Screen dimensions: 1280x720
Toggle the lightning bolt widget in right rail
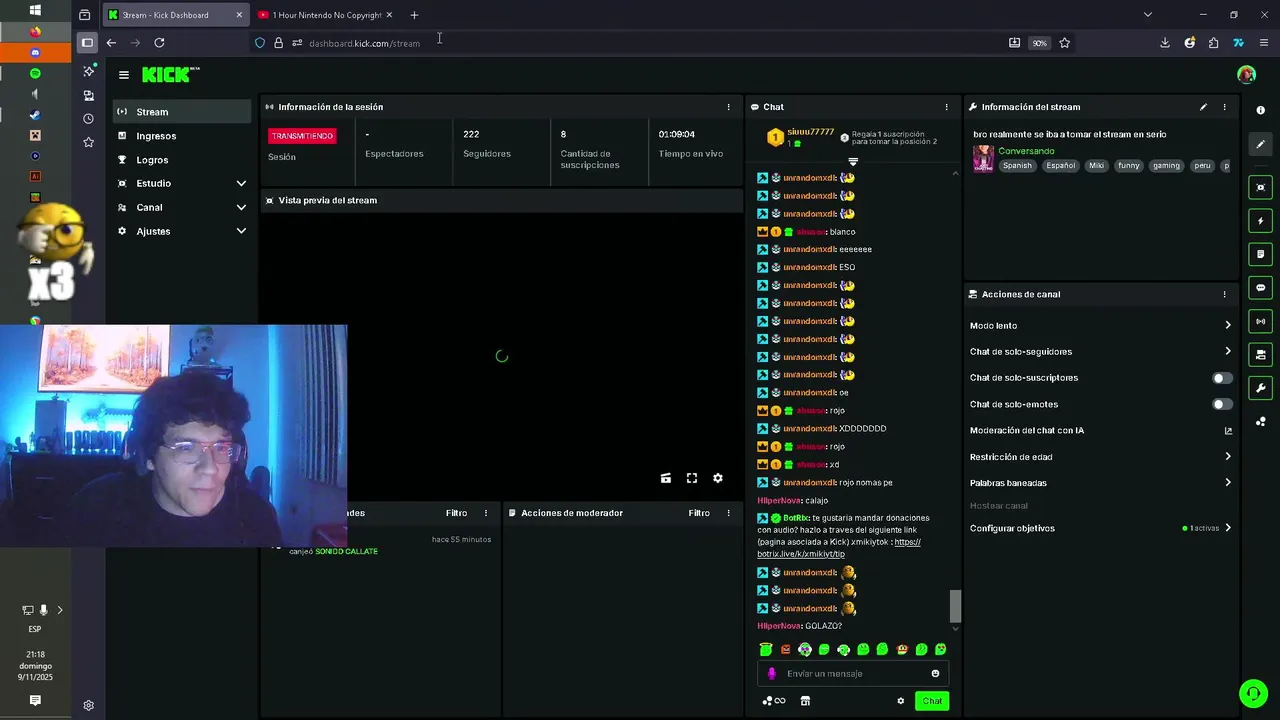(1260, 221)
